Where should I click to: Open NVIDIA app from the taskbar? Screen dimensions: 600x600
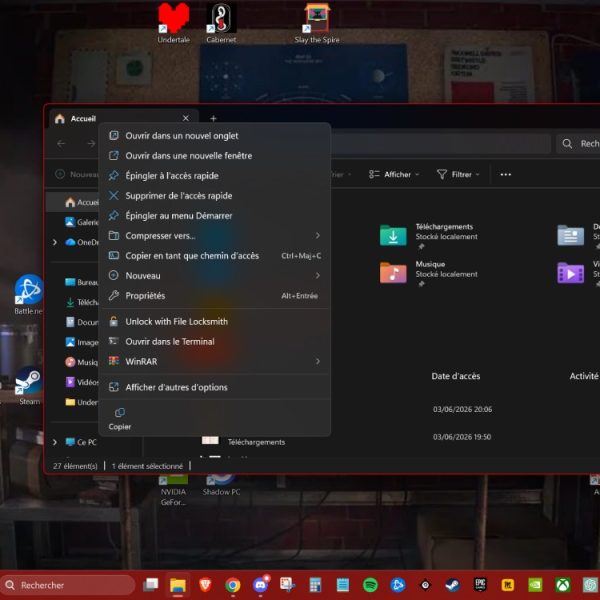pyautogui.click(x=535, y=585)
